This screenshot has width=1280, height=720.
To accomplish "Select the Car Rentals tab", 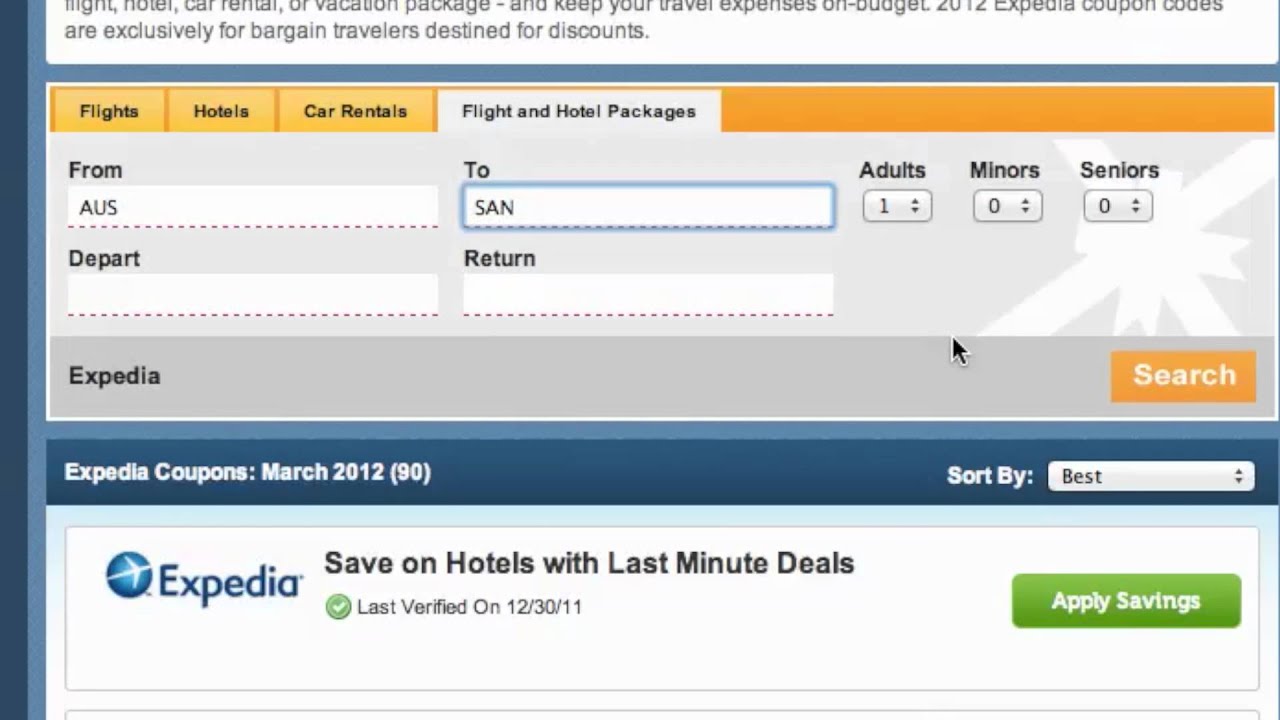I will [x=355, y=111].
